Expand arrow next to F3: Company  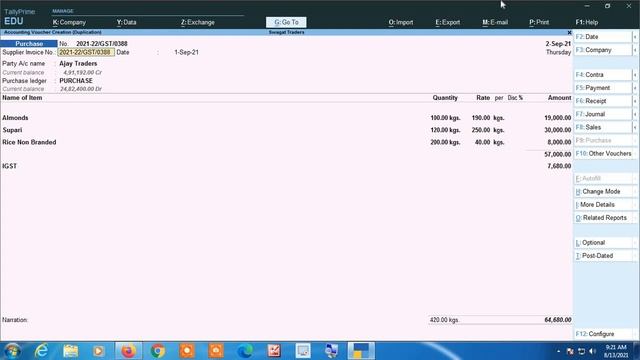(x=635, y=50)
